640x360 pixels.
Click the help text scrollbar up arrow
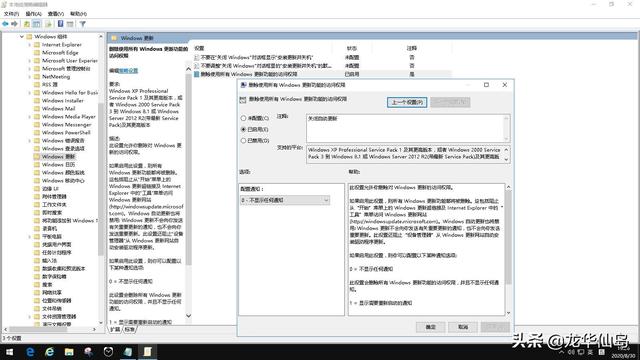pos(508,187)
